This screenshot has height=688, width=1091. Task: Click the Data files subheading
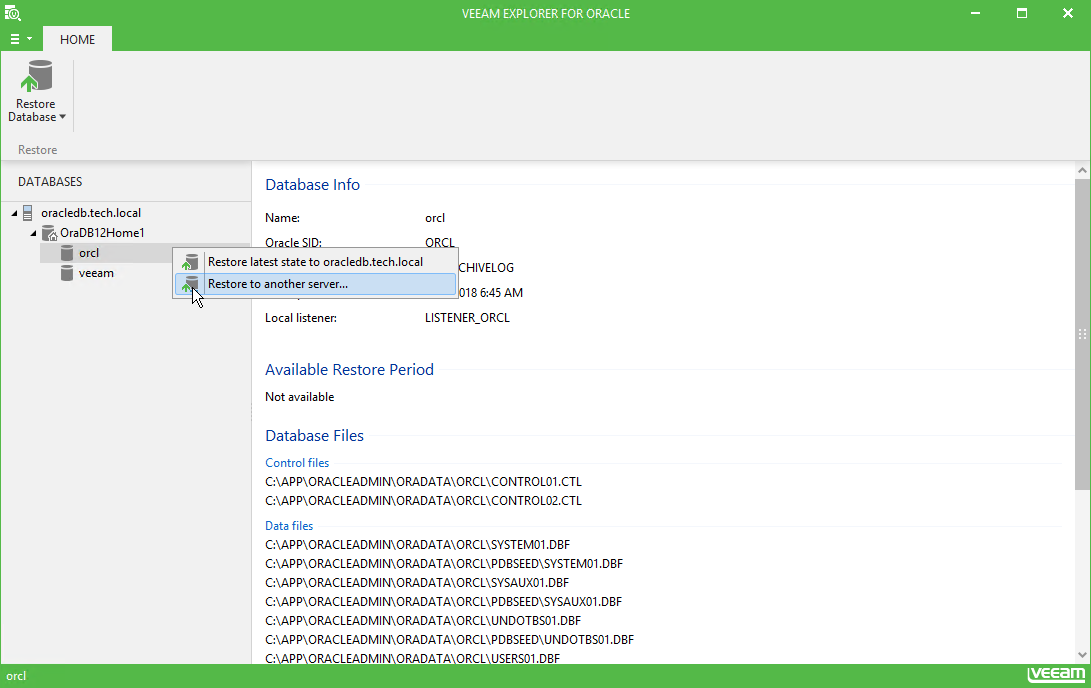[289, 527]
